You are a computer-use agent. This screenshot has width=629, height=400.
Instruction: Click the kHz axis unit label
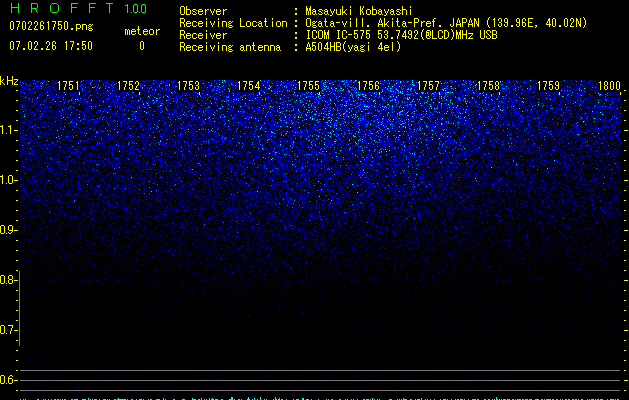click(x=9, y=81)
